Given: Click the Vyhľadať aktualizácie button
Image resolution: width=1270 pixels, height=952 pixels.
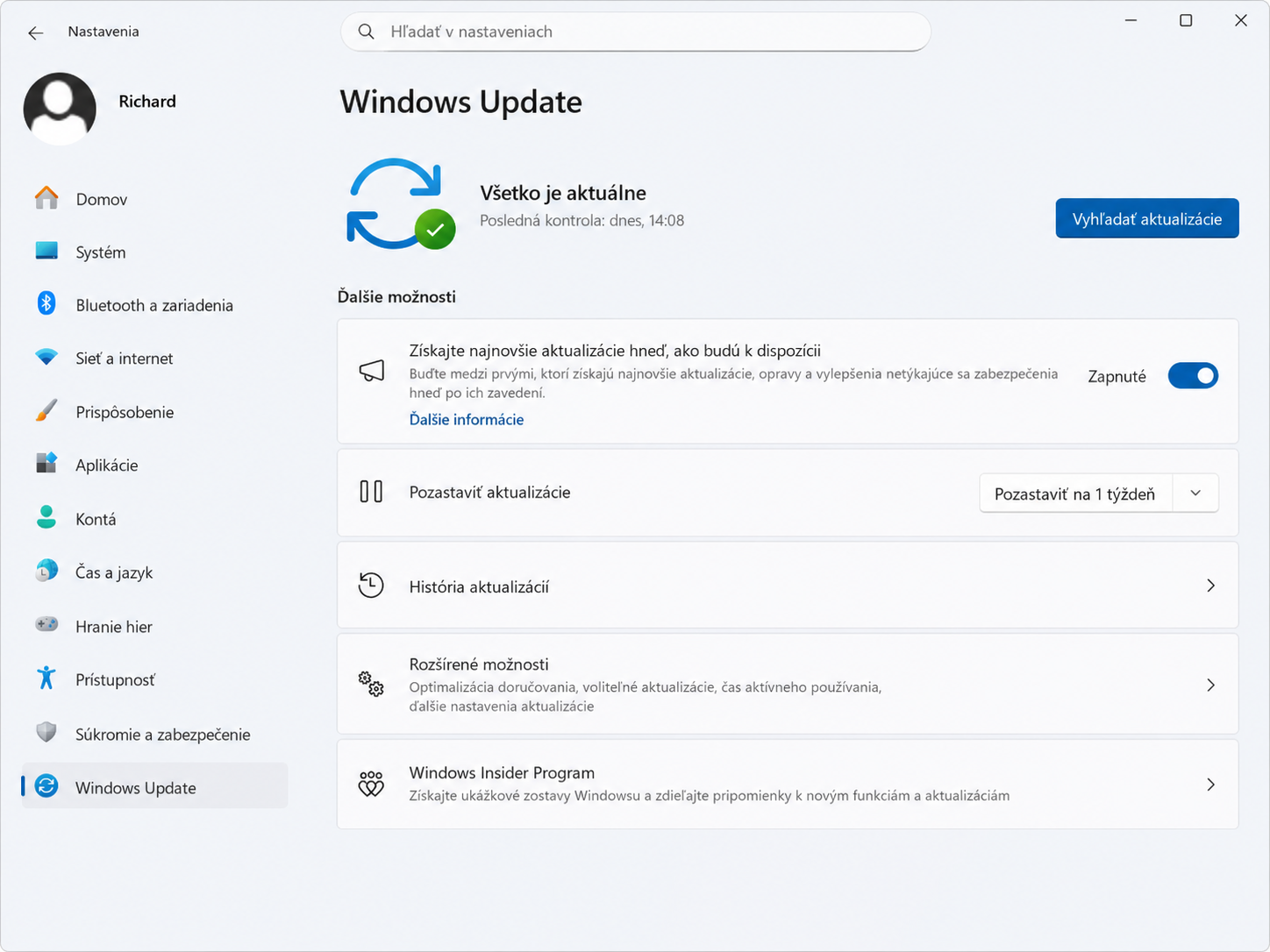Looking at the screenshot, I should coord(1147,218).
